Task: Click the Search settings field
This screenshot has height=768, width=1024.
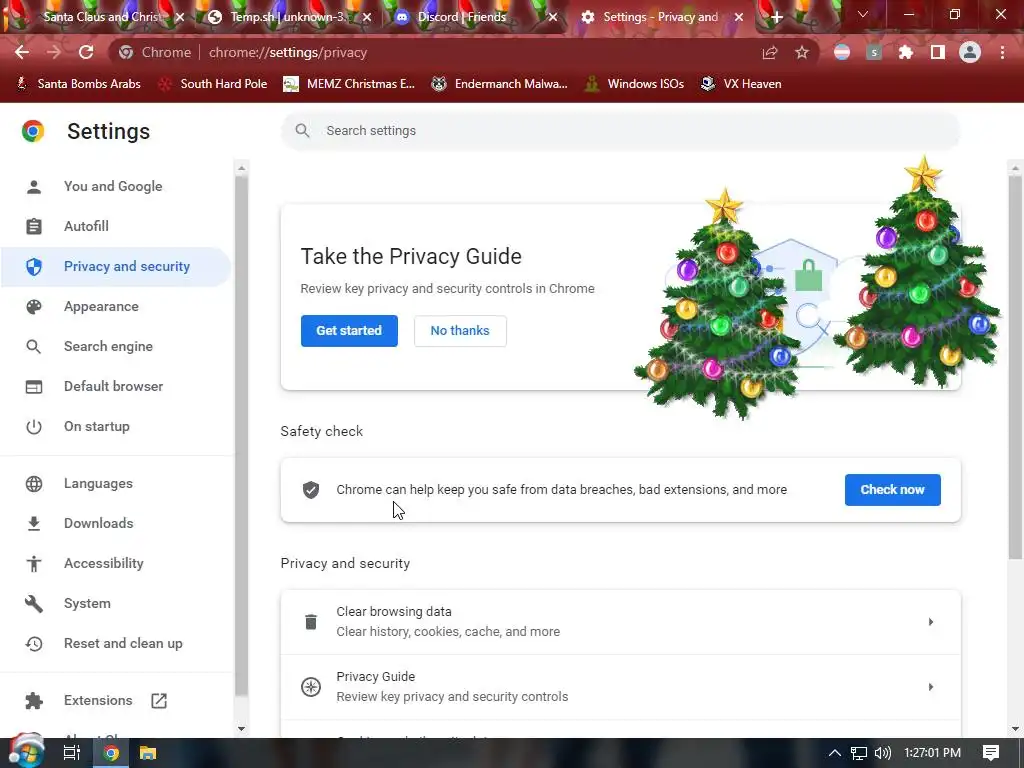Action: (620, 131)
